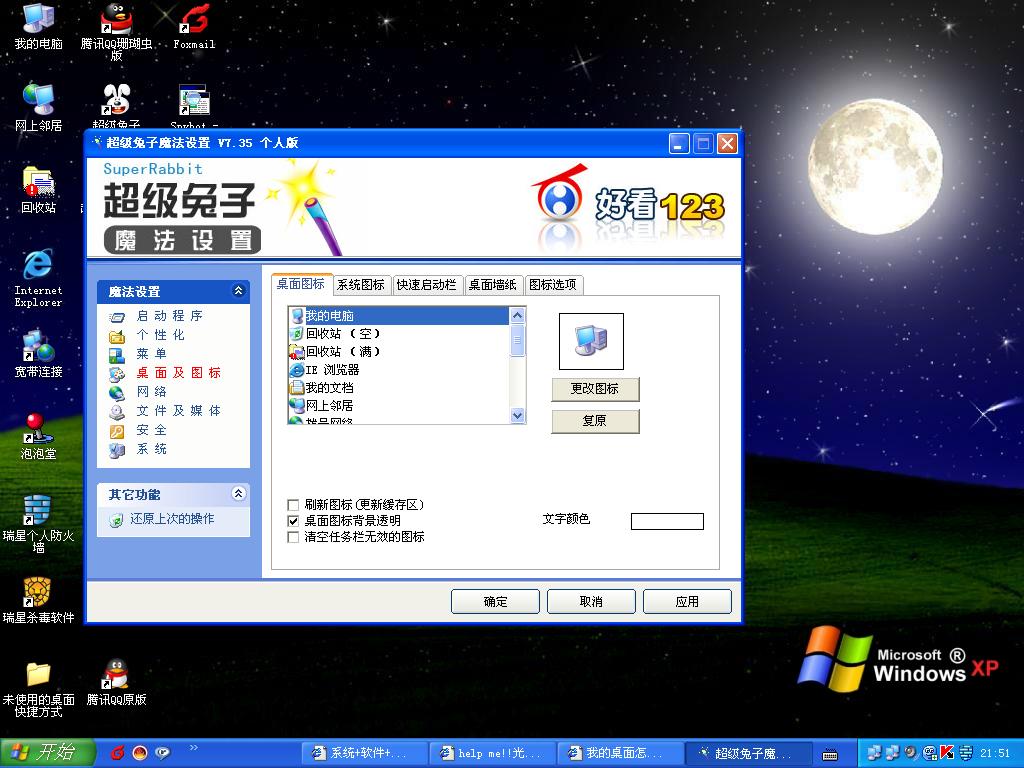1024x768 pixels.
Task: Open the 网络 settings section
Action: 152,392
